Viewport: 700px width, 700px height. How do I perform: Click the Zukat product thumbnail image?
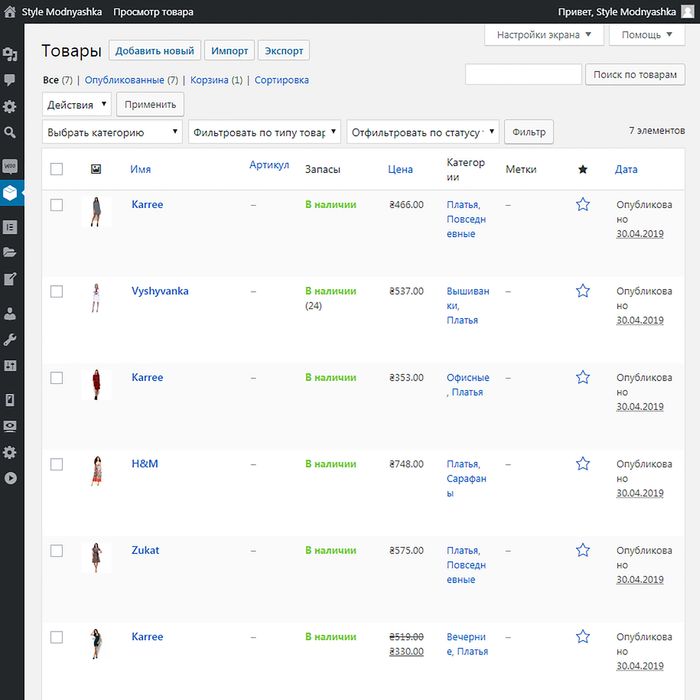coord(96,557)
